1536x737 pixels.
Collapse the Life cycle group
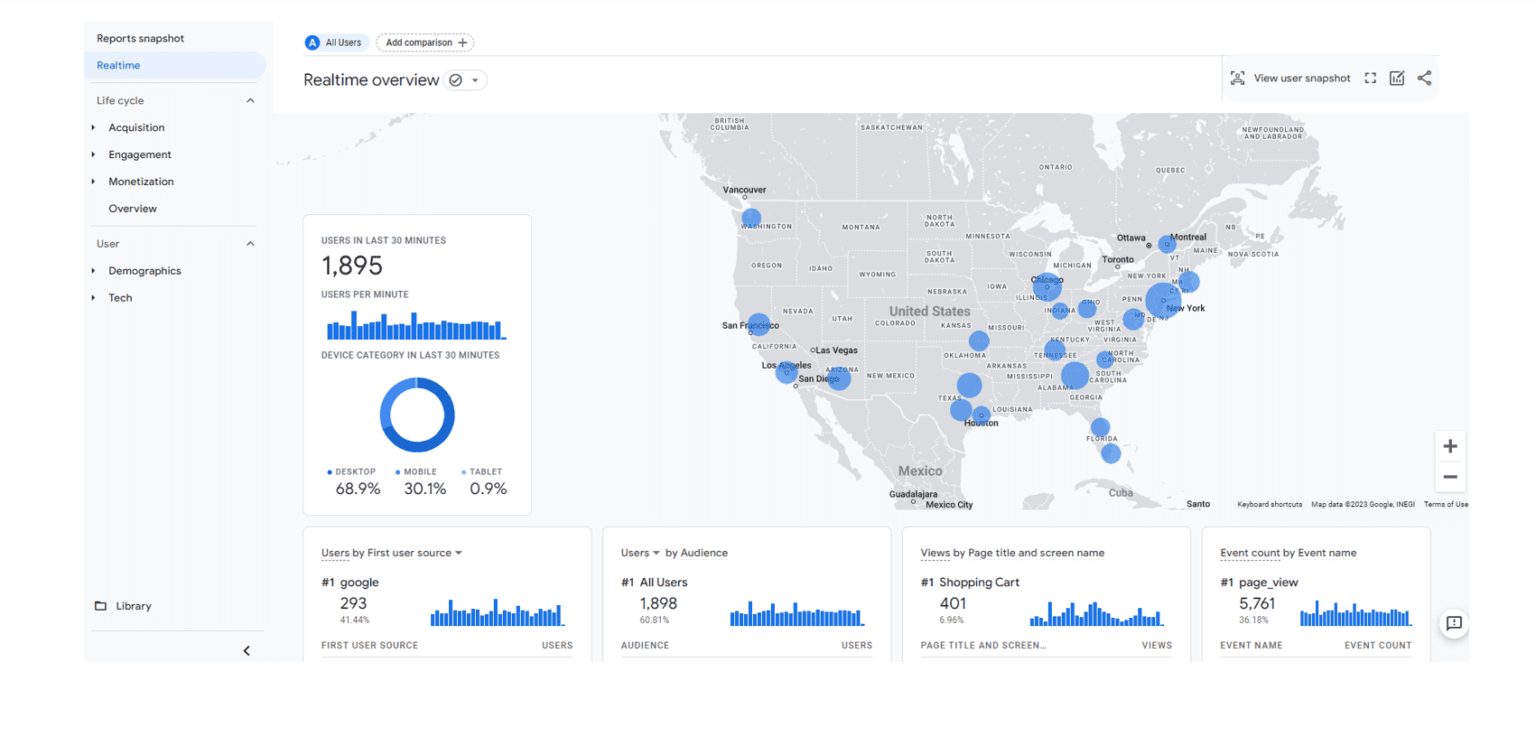(250, 101)
